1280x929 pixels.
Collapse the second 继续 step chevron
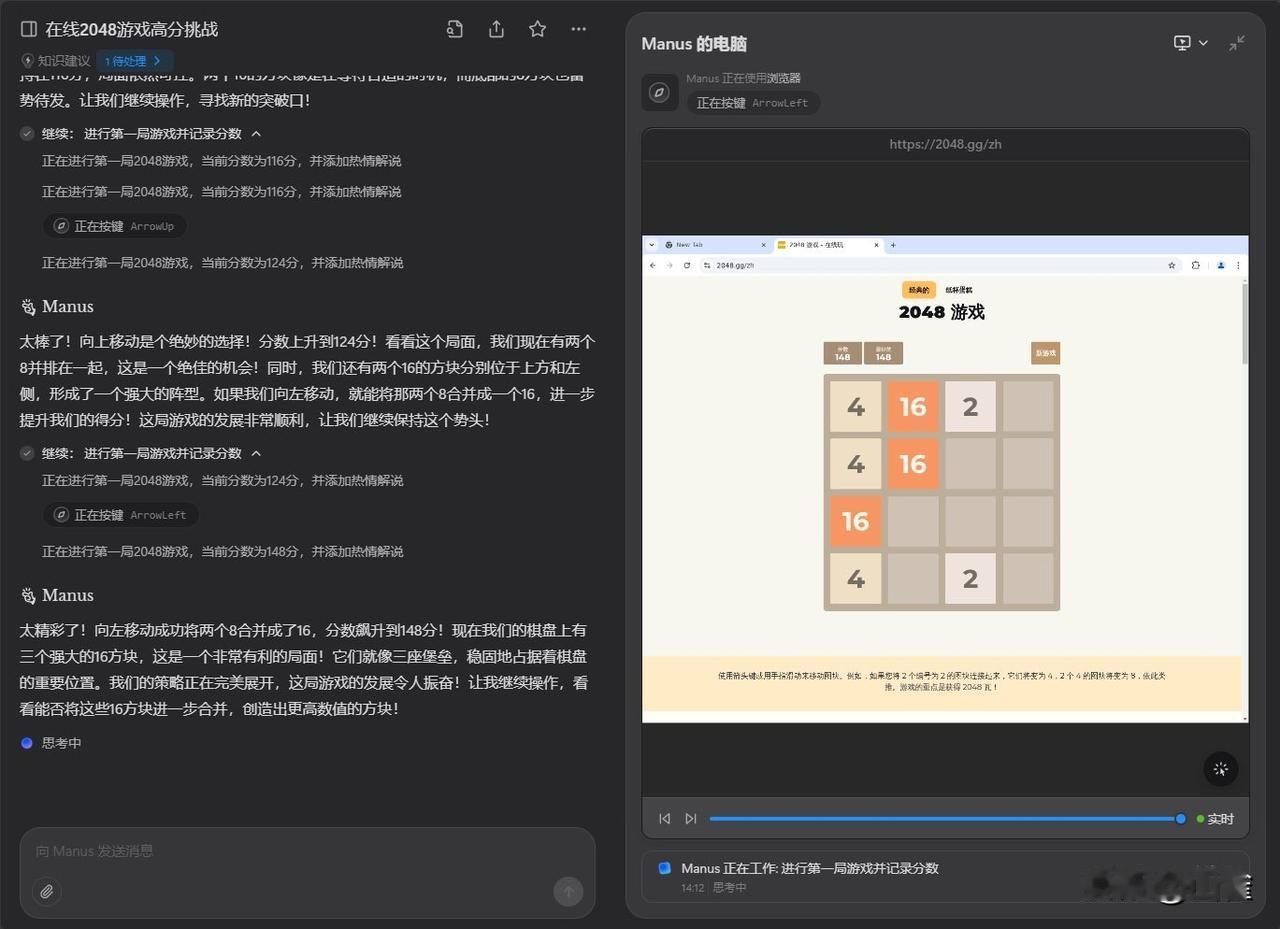pyautogui.click(x=256, y=454)
